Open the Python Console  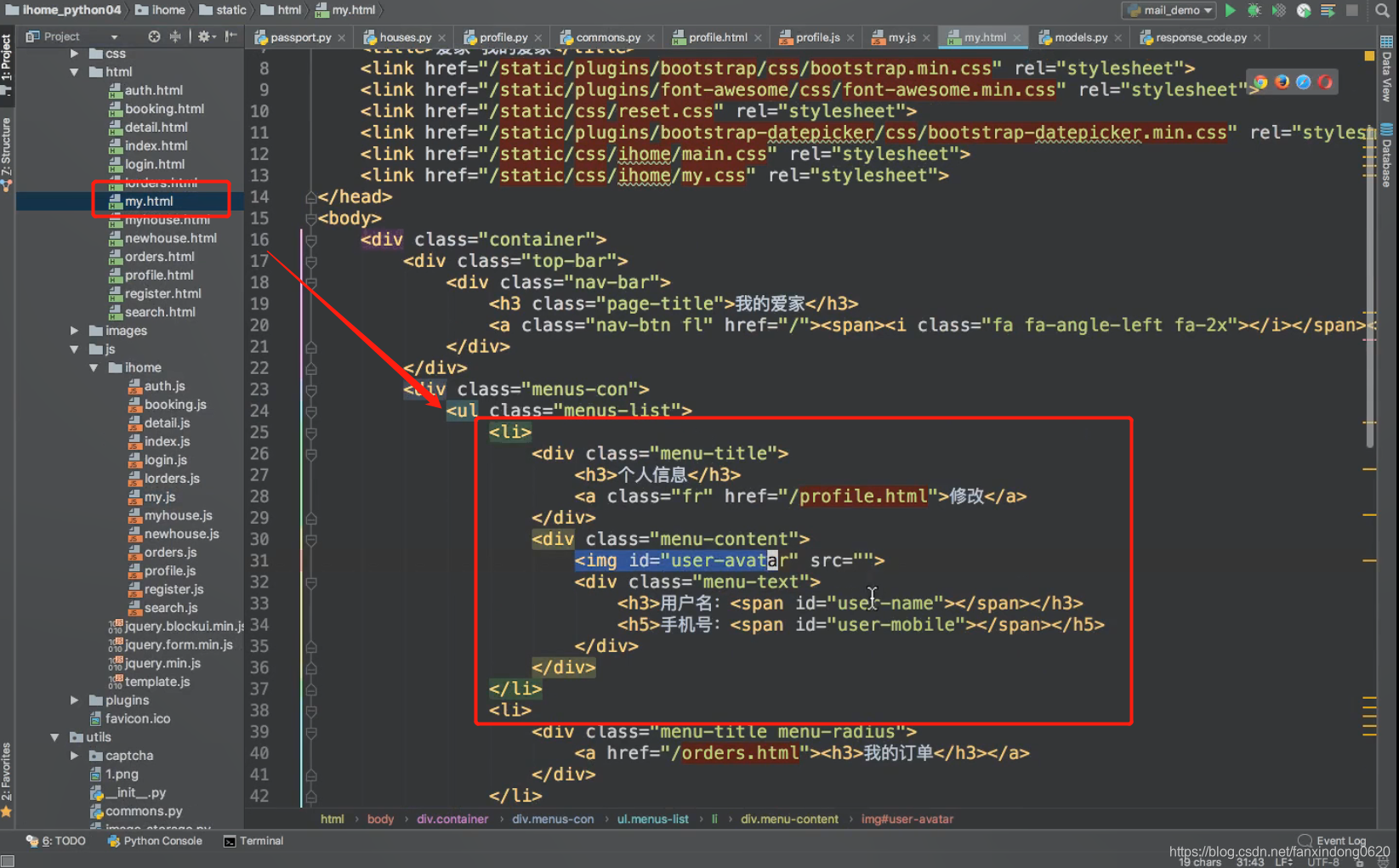click(155, 841)
